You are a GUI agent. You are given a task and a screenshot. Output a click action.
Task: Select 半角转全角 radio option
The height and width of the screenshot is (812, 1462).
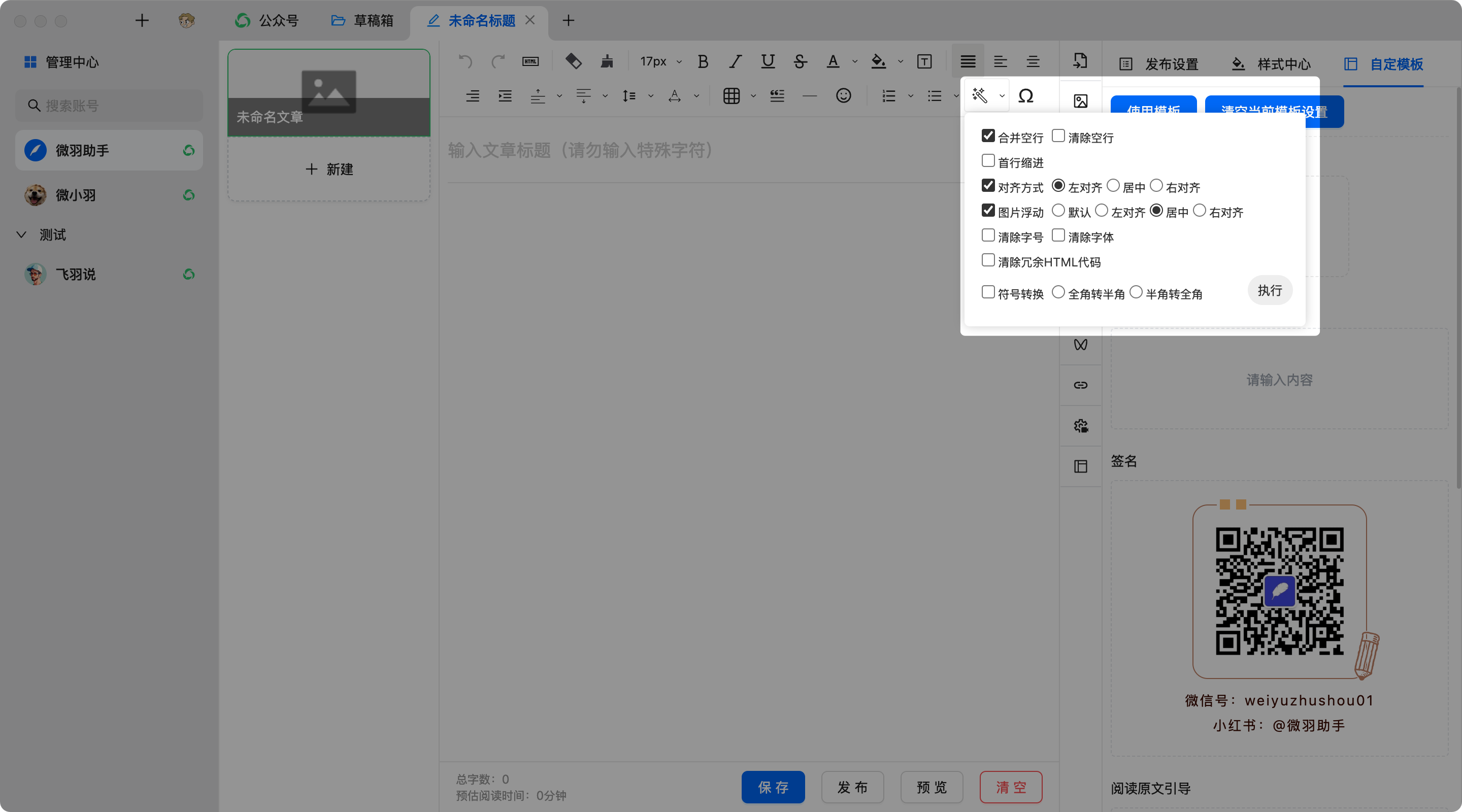pyautogui.click(x=1136, y=292)
